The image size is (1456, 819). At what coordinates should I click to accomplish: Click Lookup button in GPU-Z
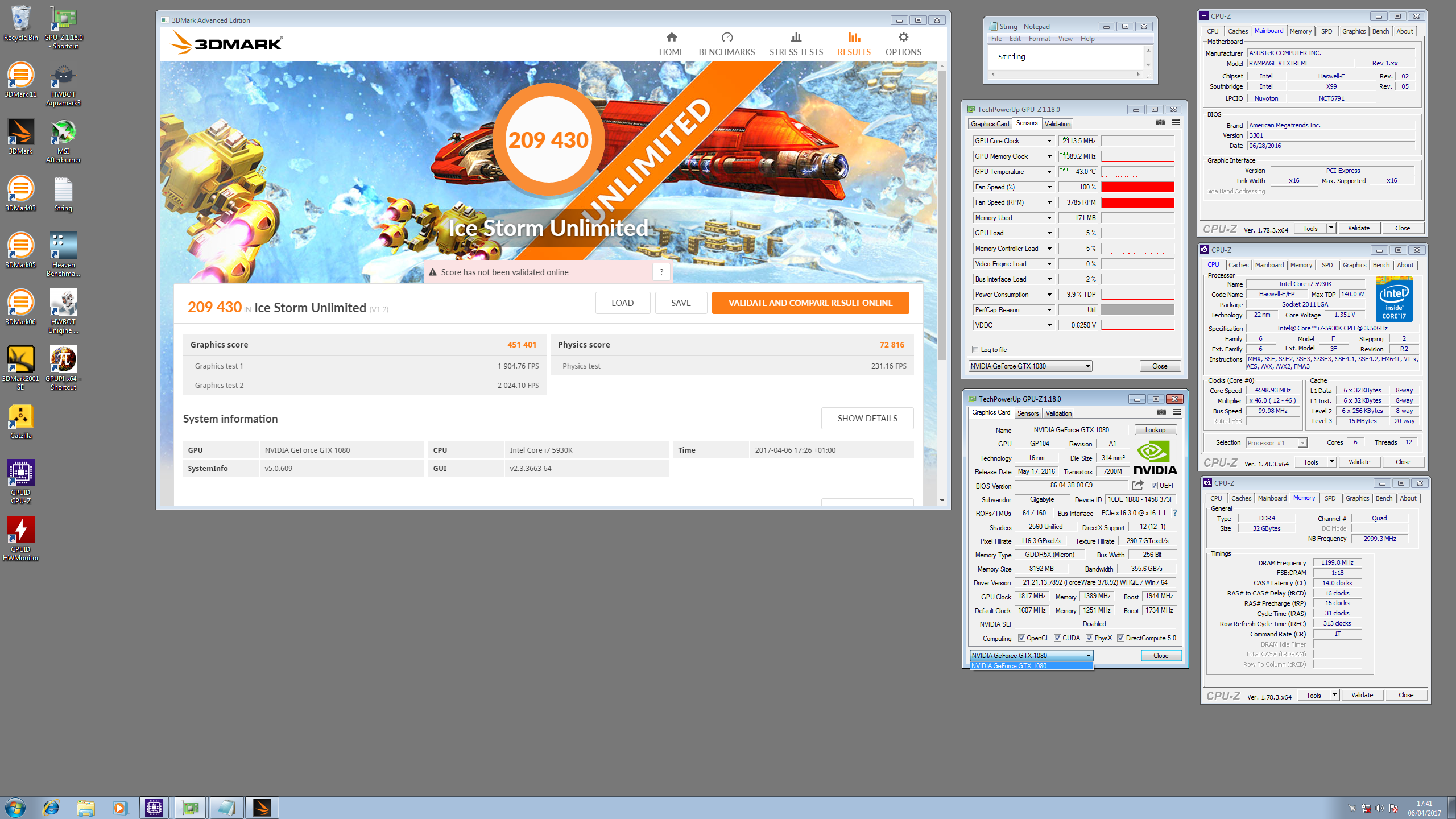[1155, 430]
